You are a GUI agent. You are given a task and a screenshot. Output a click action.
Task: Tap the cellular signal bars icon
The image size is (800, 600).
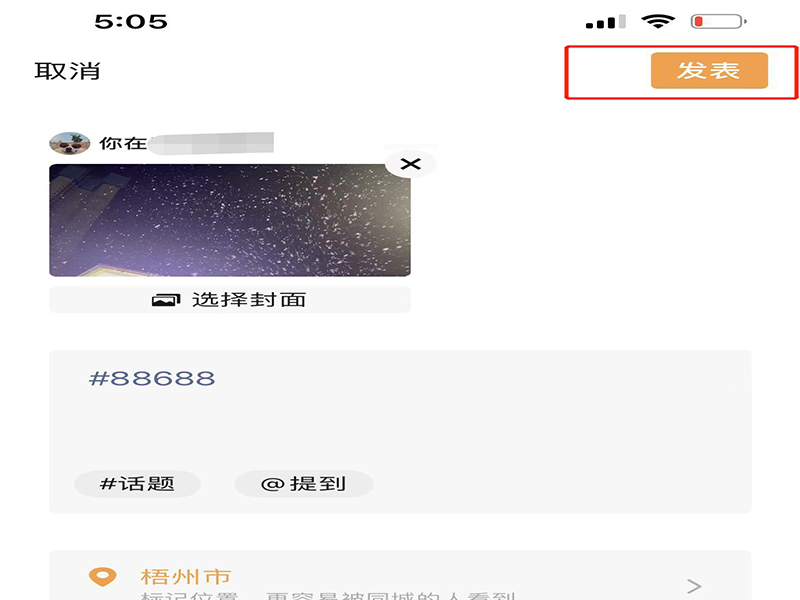click(x=606, y=22)
